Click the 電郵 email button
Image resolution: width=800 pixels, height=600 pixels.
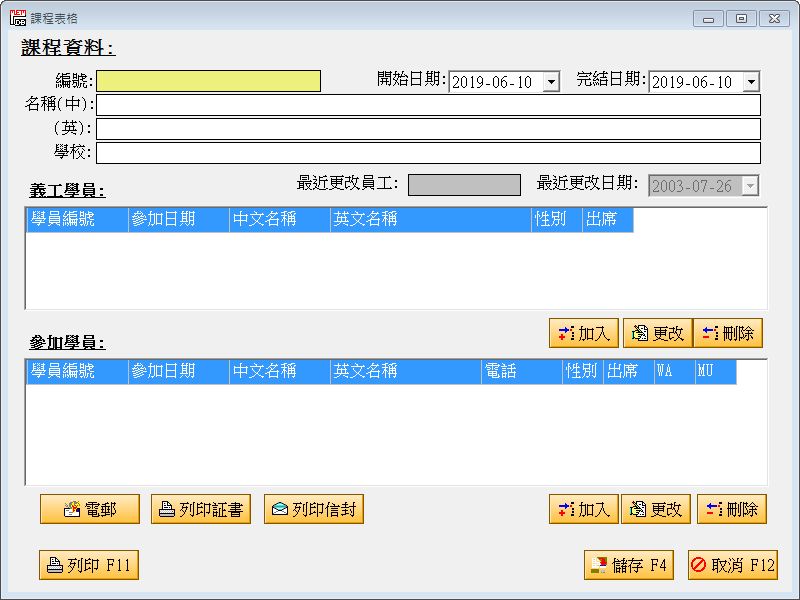coord(90,509)
